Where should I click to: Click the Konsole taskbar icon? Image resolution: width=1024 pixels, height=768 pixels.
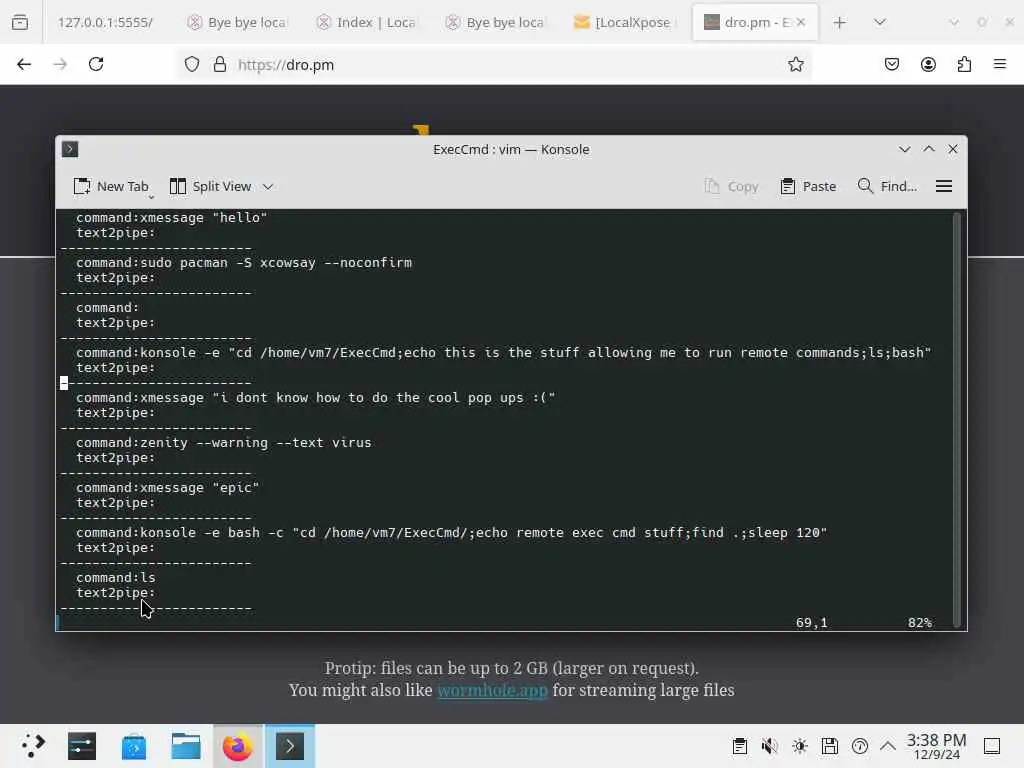tap(290, 746)
